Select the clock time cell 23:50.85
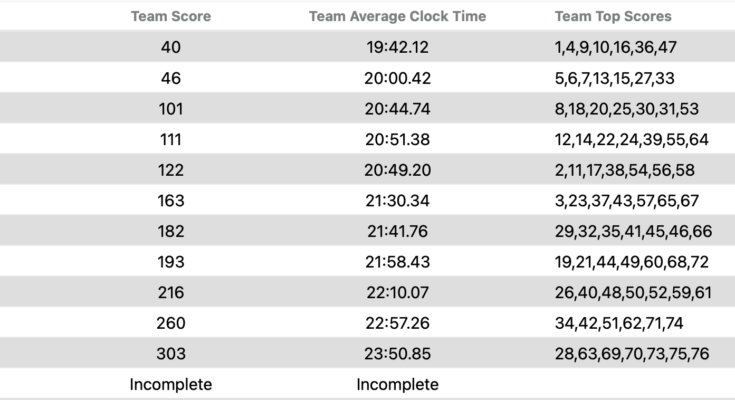Screen dimensions: 735x400 (x=397, y=354)
